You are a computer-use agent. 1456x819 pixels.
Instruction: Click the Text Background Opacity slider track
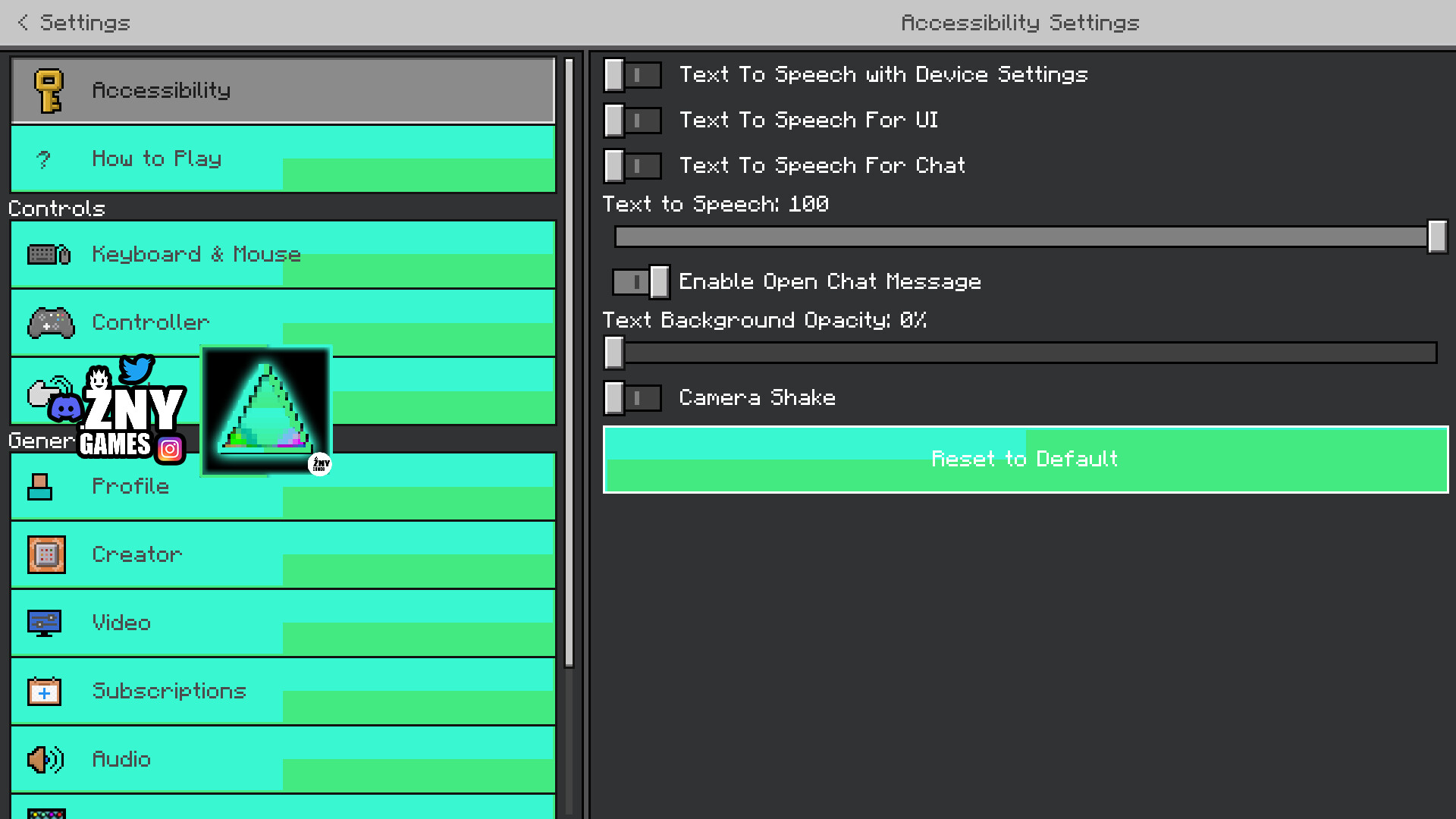pos(1024,353)
